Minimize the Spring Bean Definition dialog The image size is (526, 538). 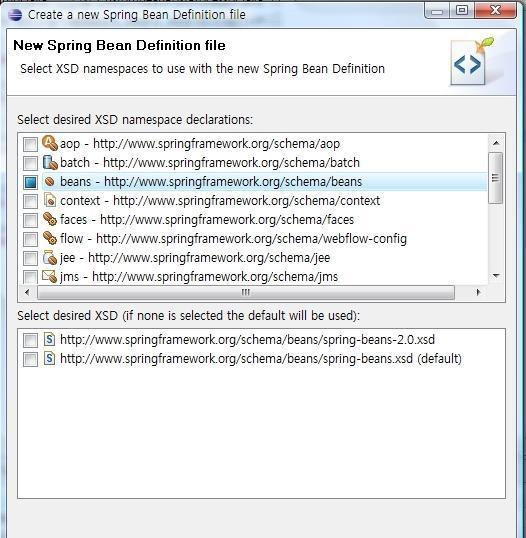[x=437, y=11]
